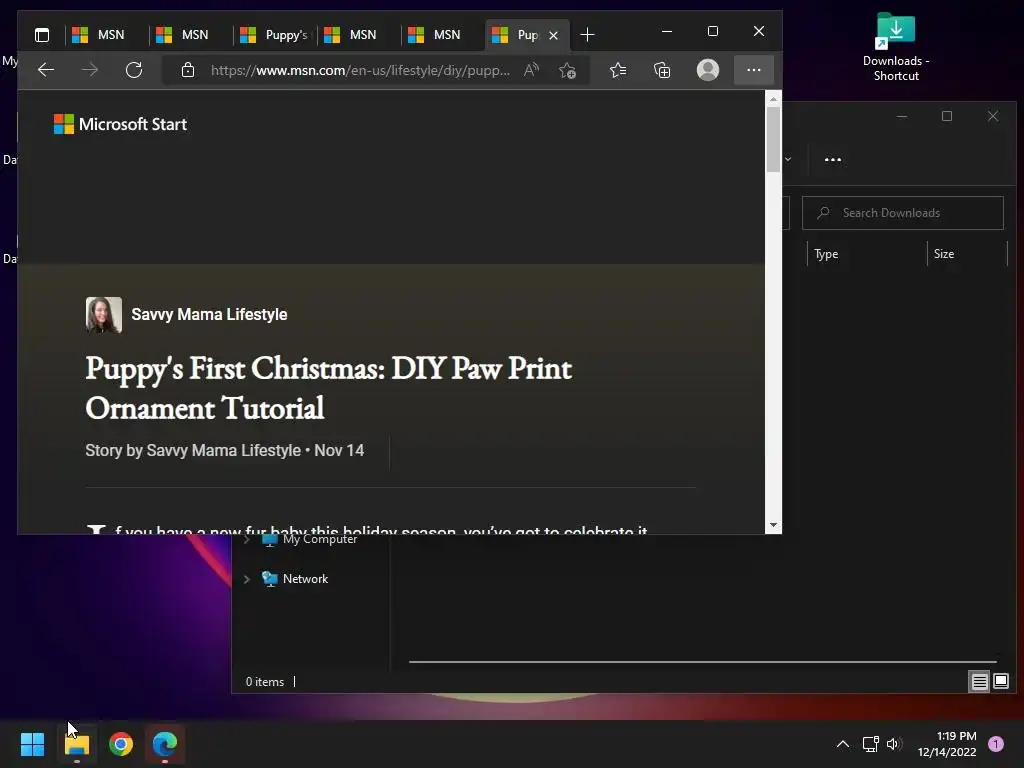1024x768 pixels.
Task: Open File Explorer from the taskbar
Action: click(x=77, y=744)
